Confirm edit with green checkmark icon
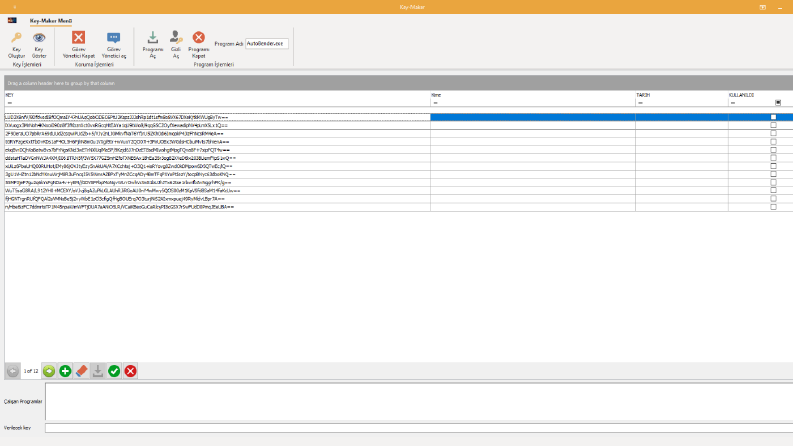Viewport: 793px width, 446px height. (114, 371)
